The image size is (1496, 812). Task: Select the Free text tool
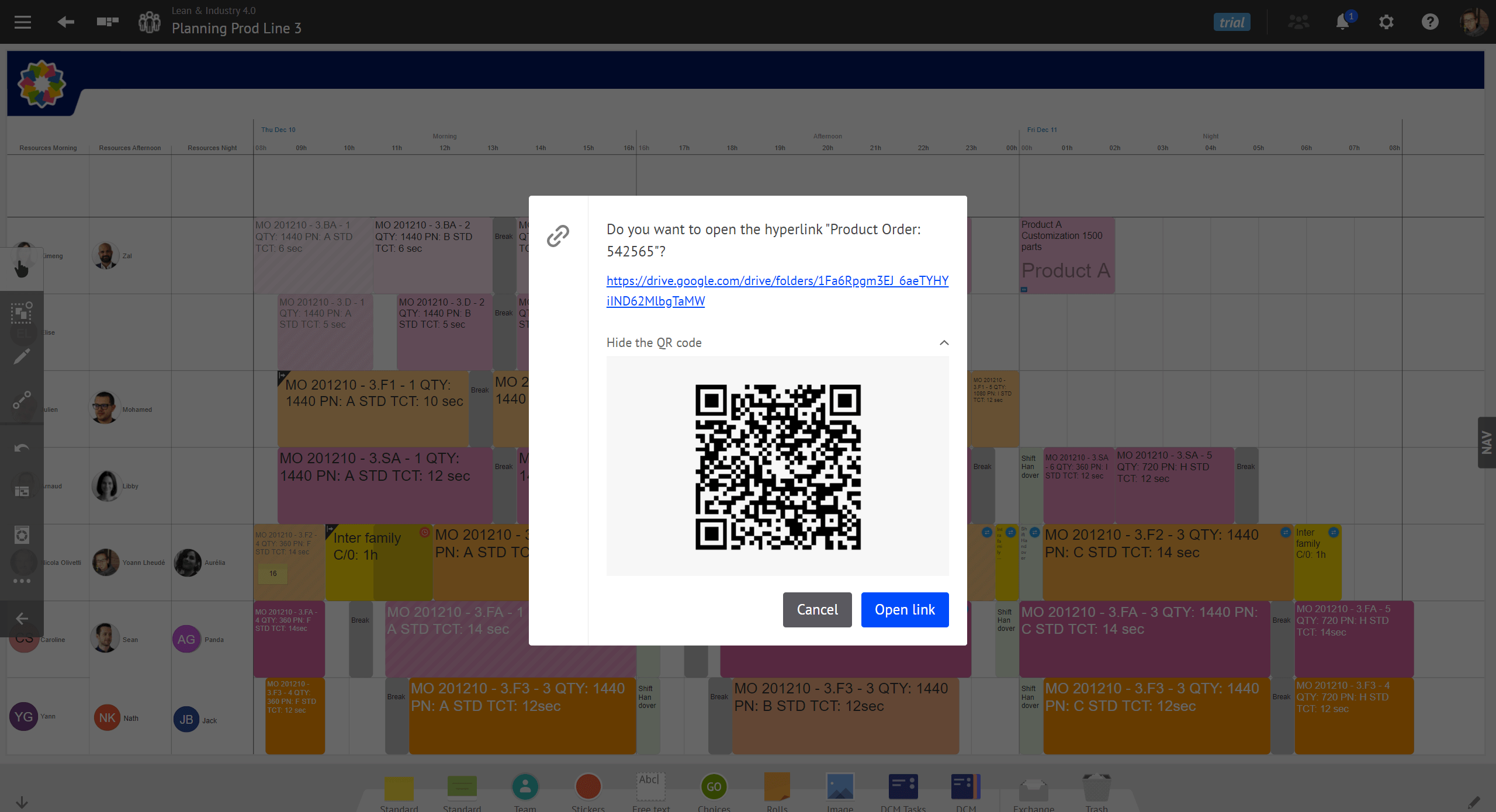coord(651,787)
